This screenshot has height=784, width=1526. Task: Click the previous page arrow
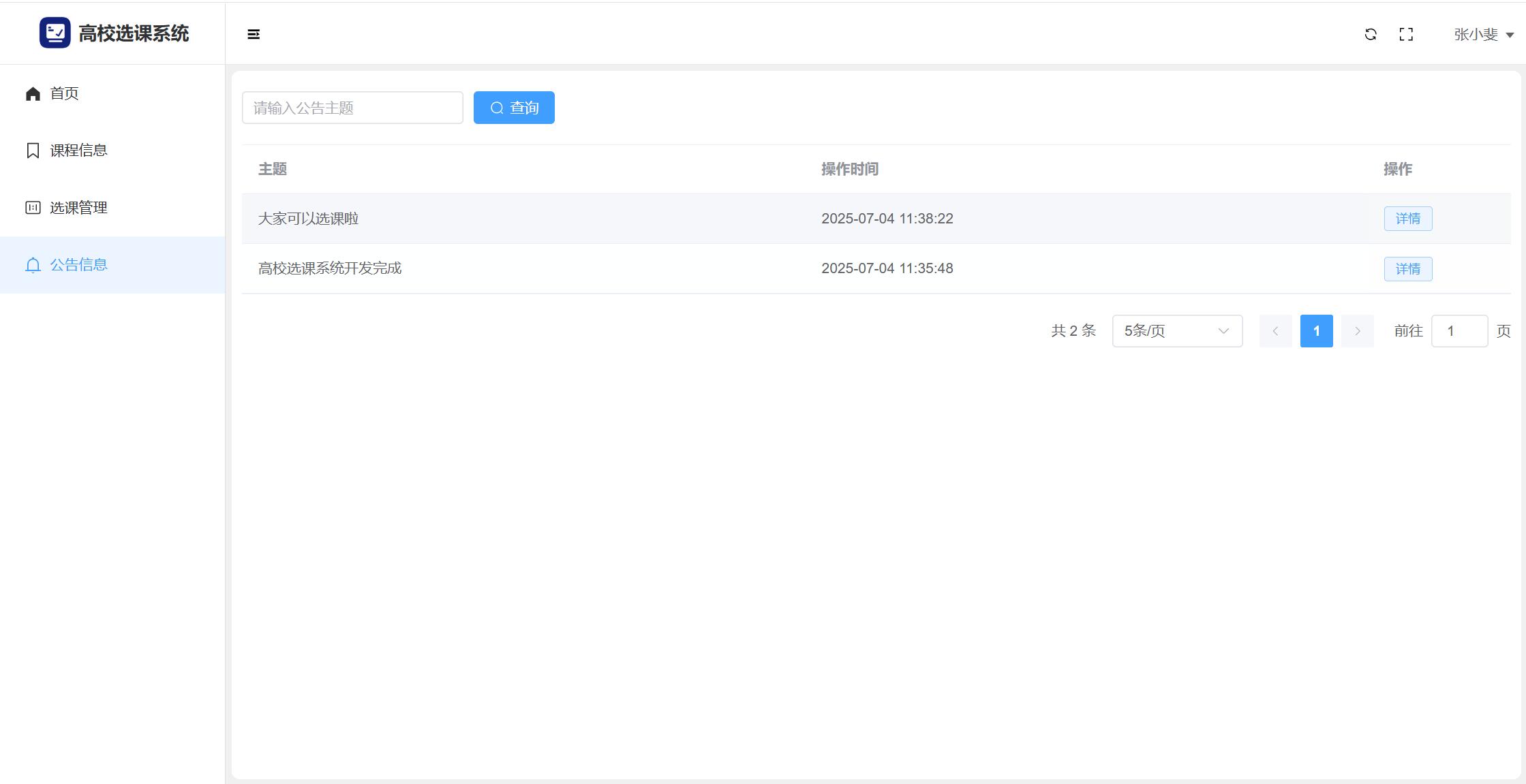click(1275, 331)
